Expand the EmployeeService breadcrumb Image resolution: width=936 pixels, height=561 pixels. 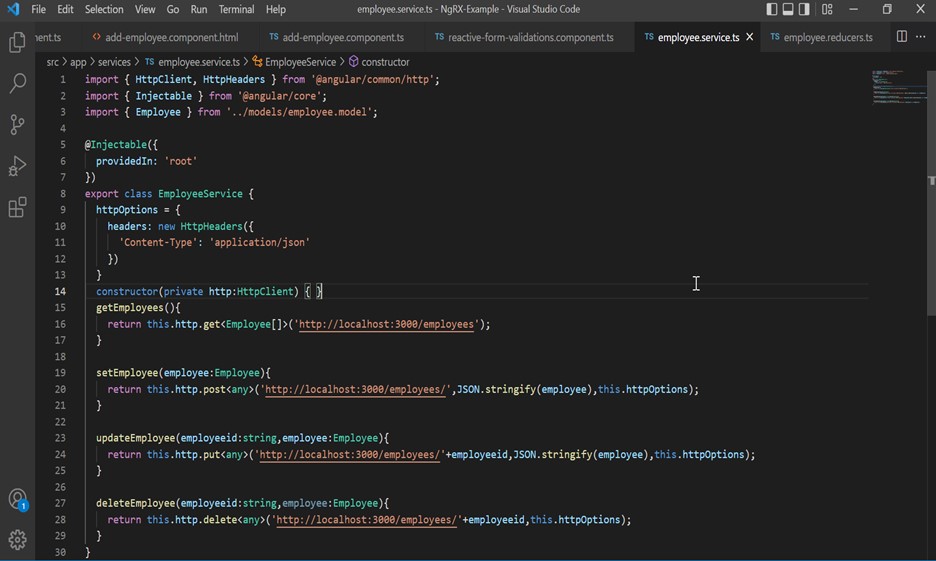(300, 62)
